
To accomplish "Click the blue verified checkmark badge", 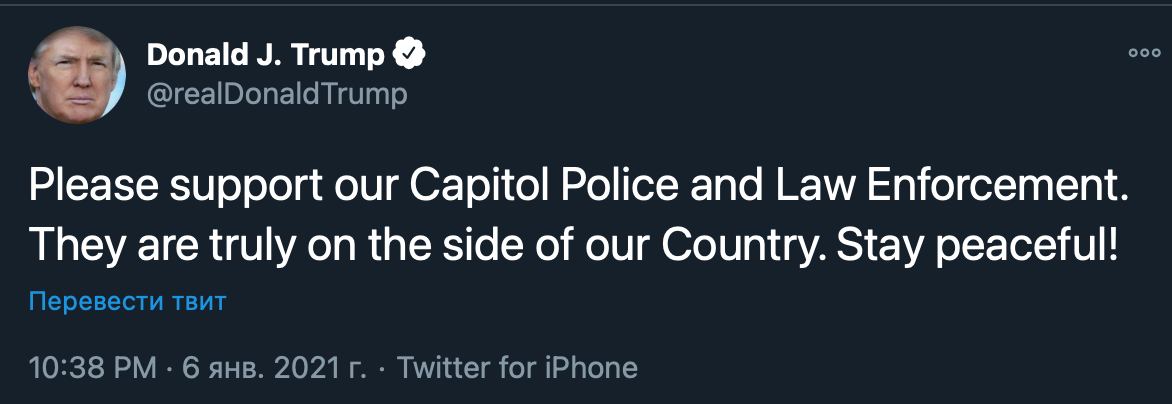I will pos(409,56).
